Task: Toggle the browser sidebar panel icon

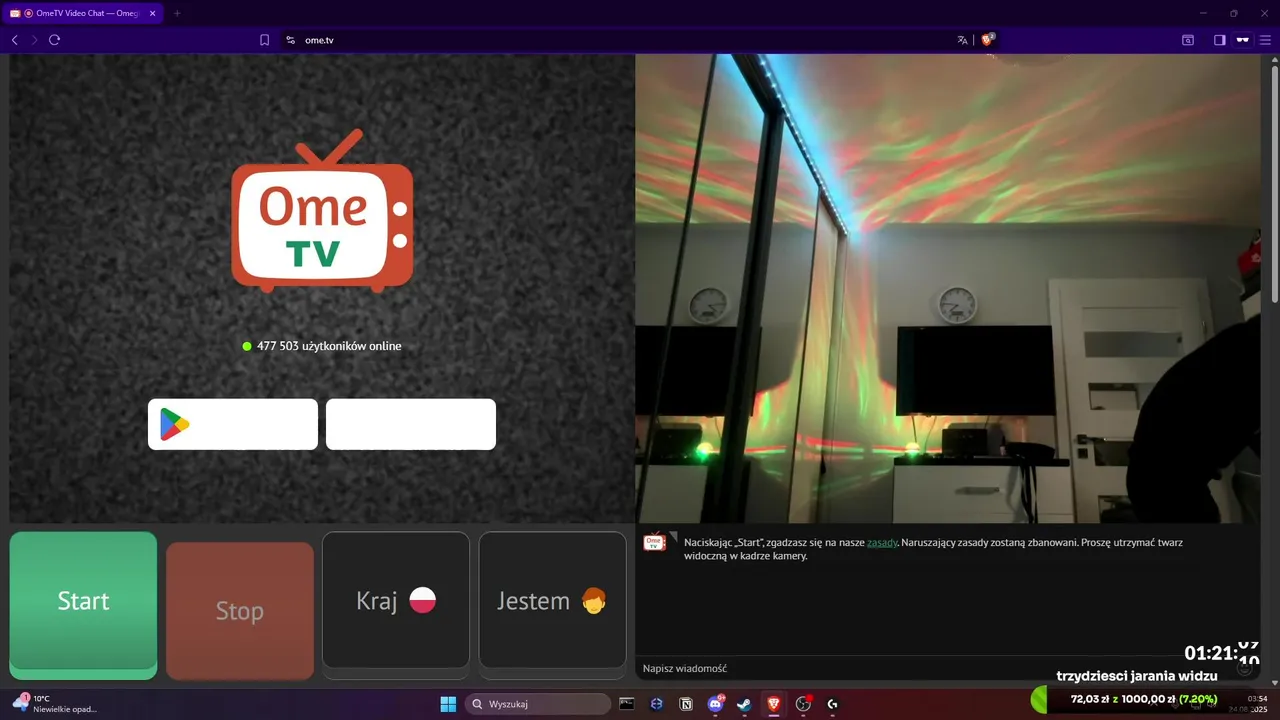Action: coord(1220,40)
